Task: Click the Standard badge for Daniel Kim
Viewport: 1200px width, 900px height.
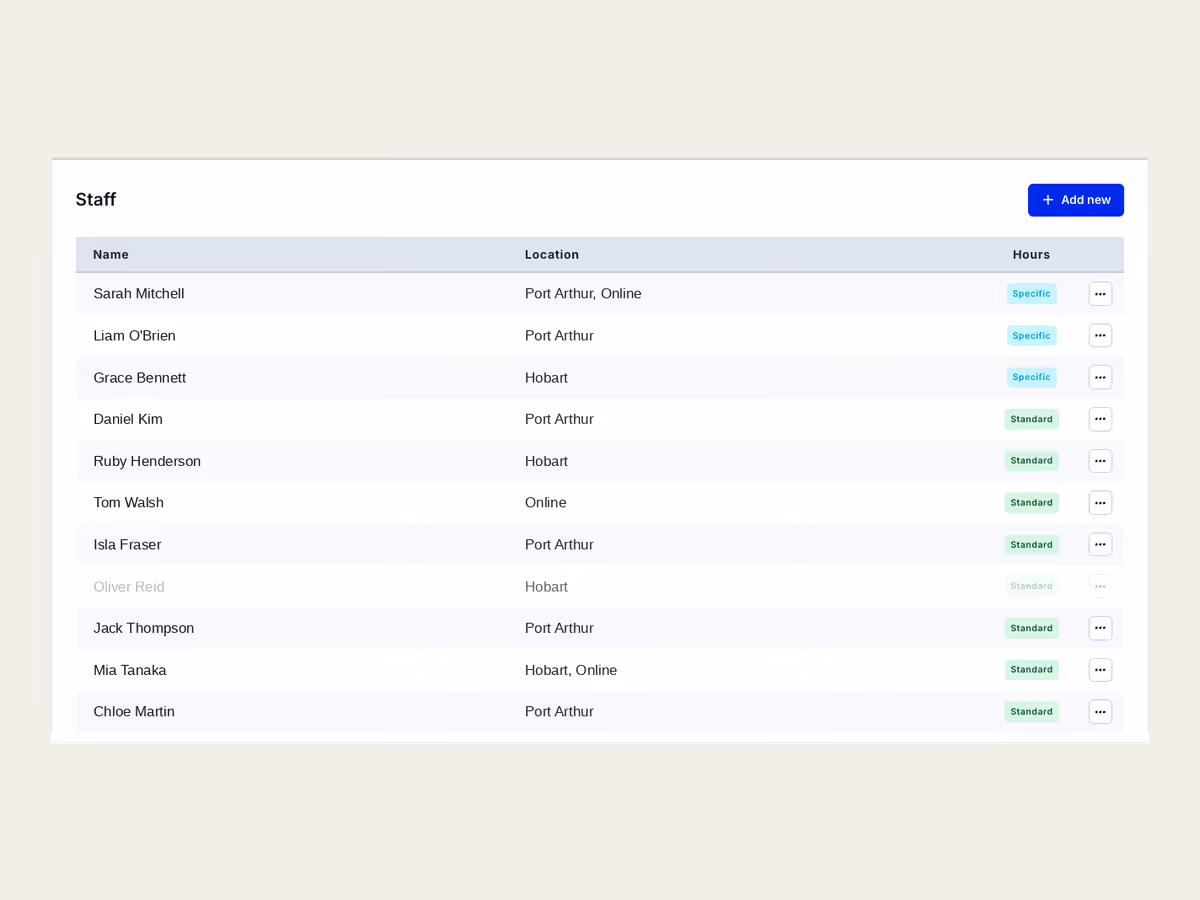Action: (x=1031, y=419)
